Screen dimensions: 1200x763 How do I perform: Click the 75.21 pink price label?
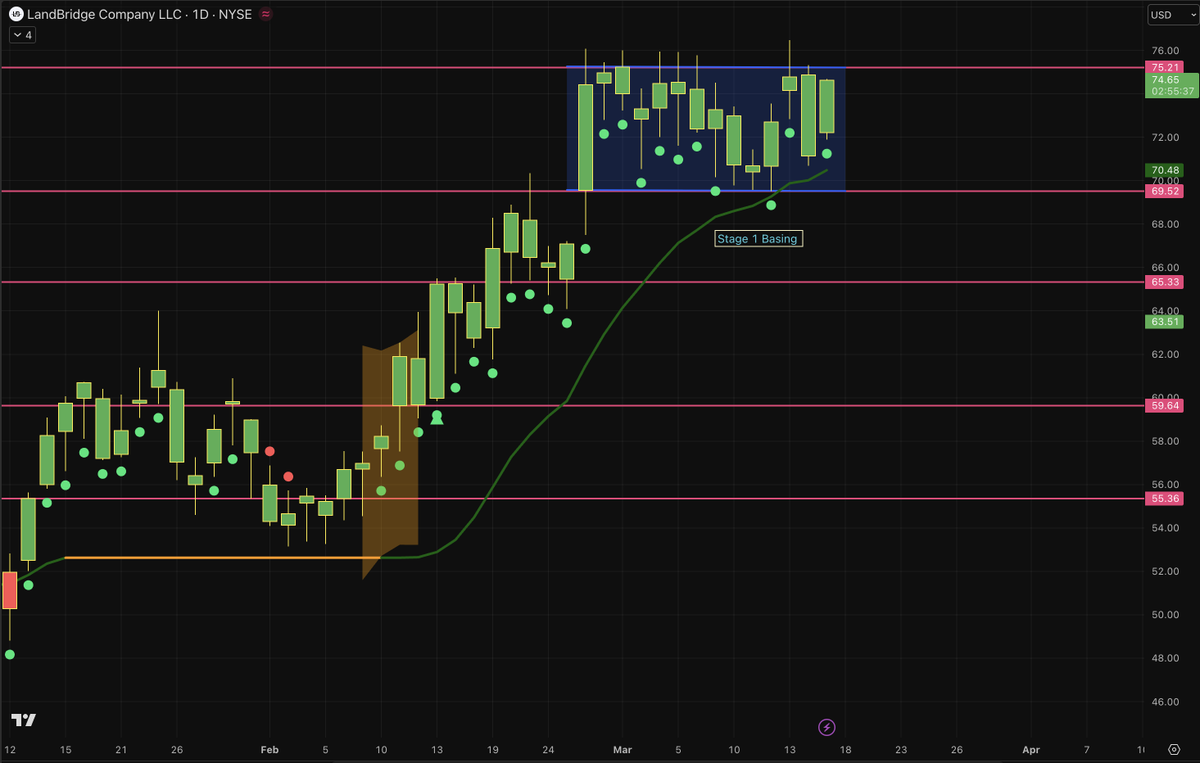tap(1166, 67)
